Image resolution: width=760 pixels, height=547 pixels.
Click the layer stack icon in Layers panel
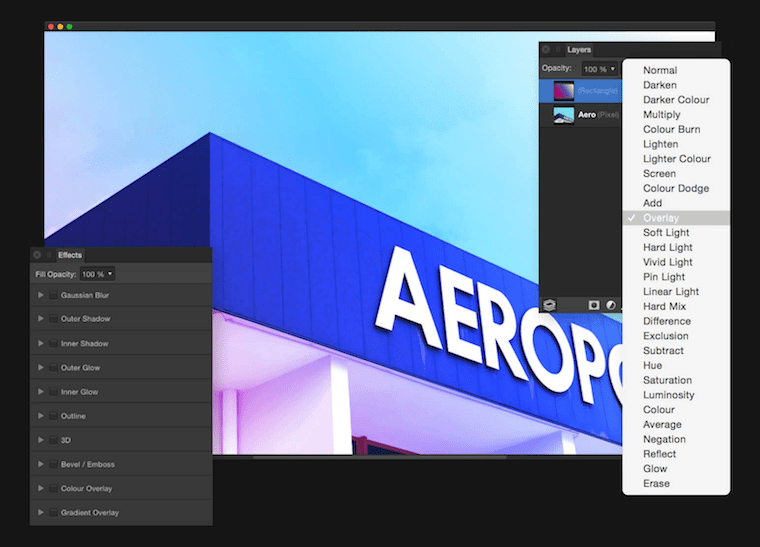[549, 305]
